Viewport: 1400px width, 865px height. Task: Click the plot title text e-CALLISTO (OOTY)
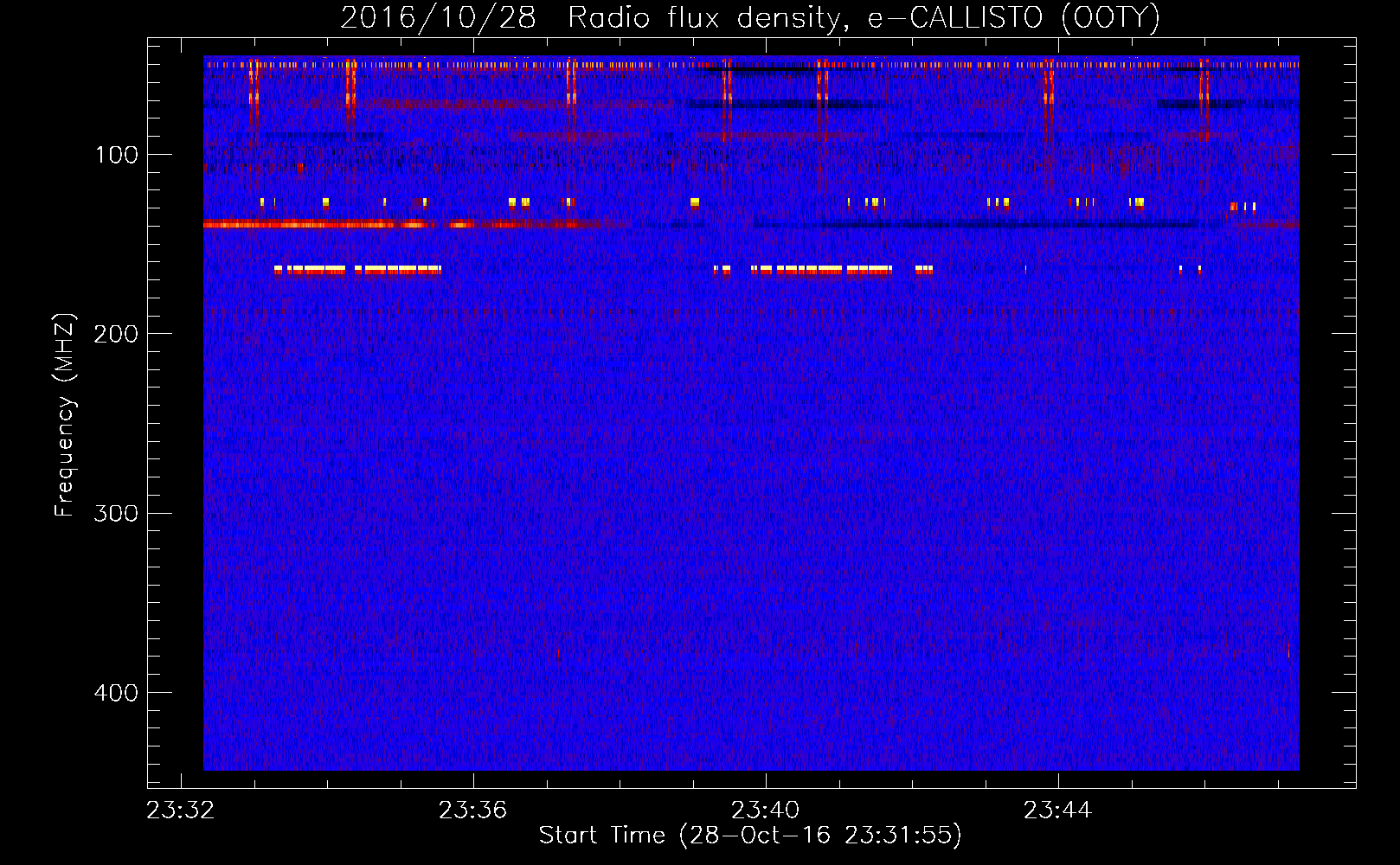tap(1013, 18)
